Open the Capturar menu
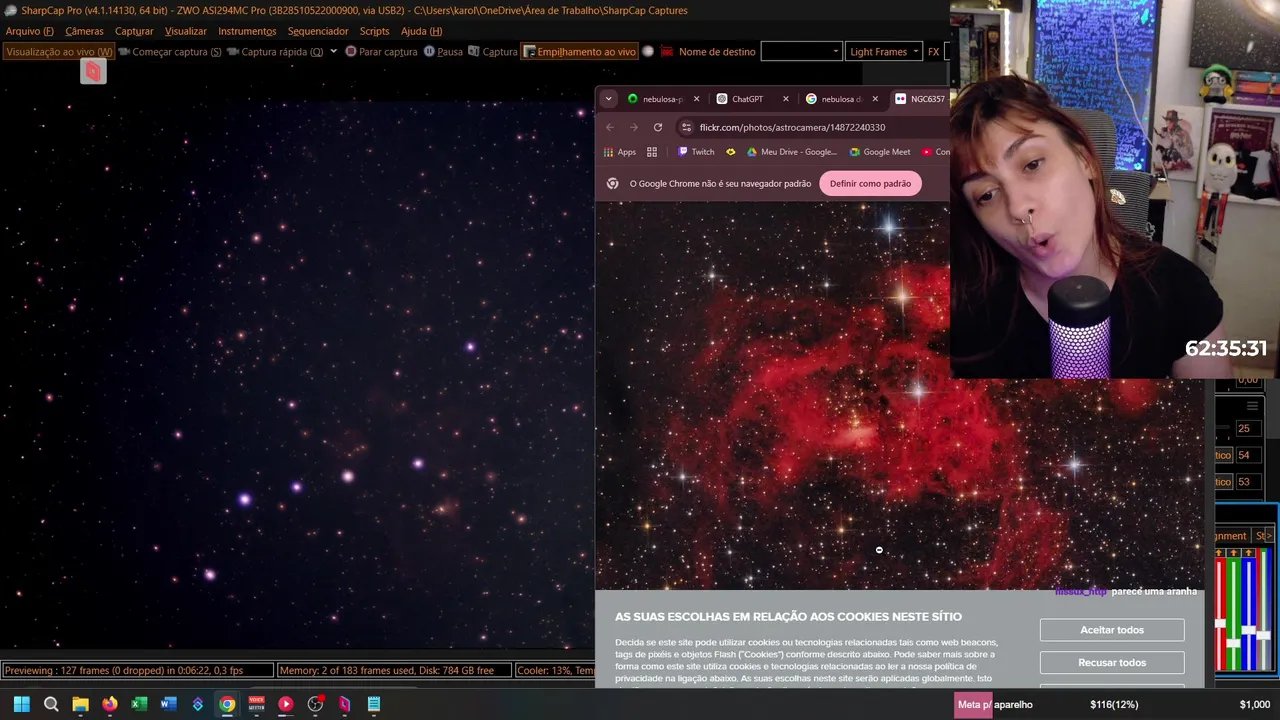 (134, 31)
